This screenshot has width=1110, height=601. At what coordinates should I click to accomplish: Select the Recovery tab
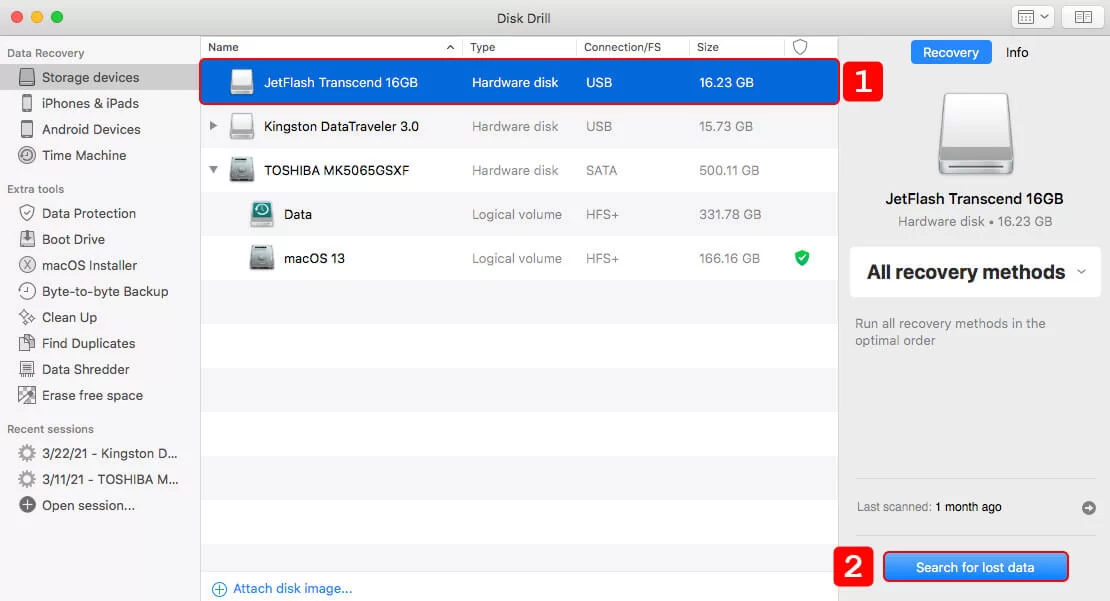click(x=950, y=52)
